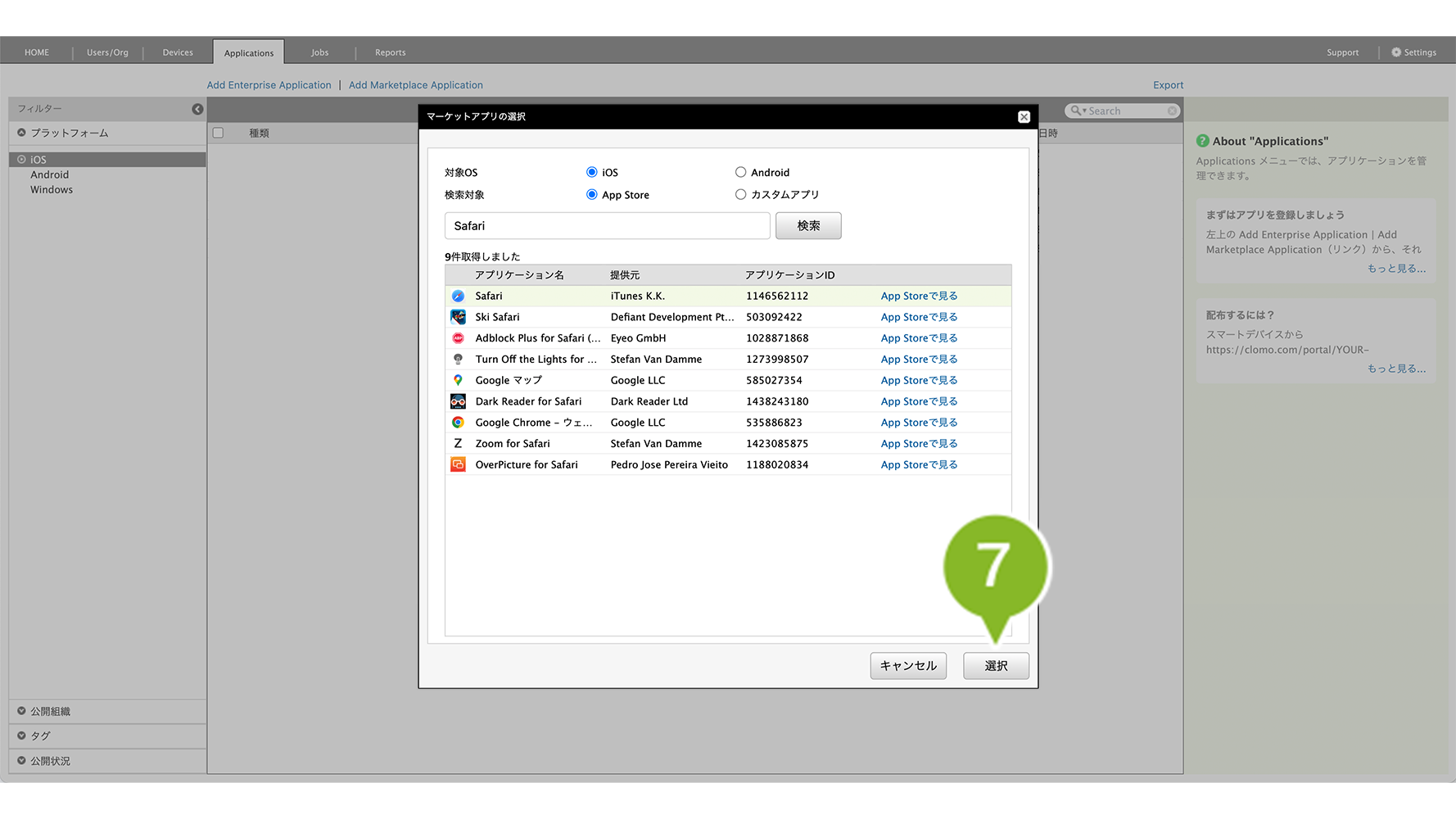This screenshot has height=819, width=1456.
Task: Click the Safari app icon in results
Action: tap(458, 296)
